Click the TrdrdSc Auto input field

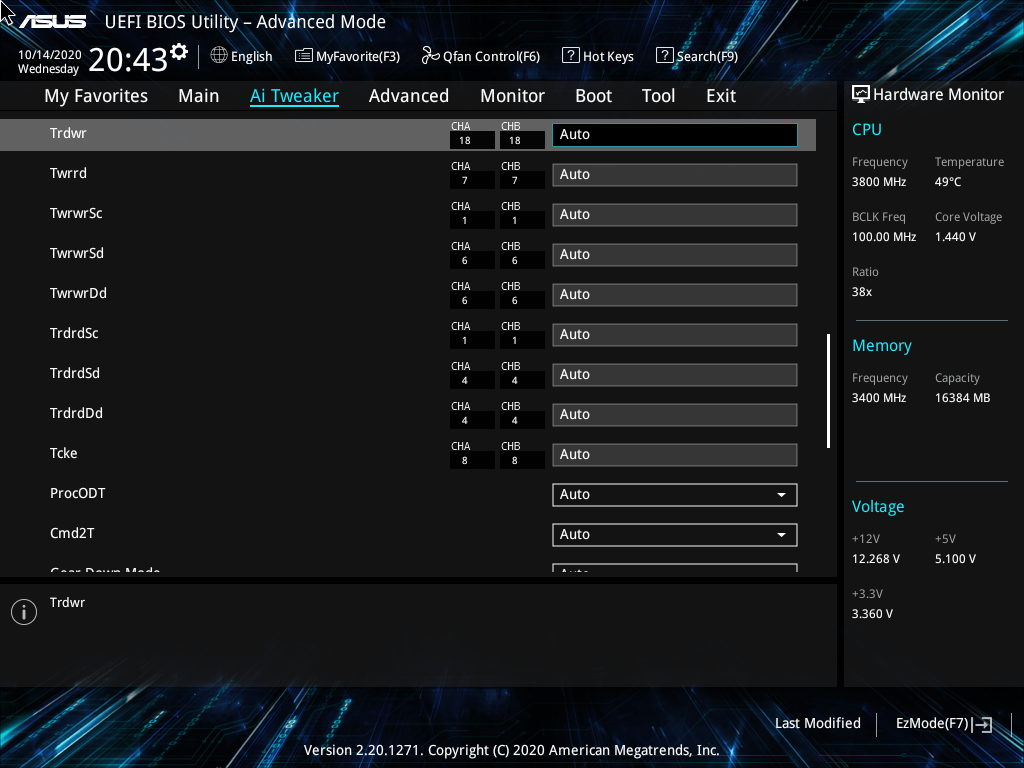click(x=675, y=334)
